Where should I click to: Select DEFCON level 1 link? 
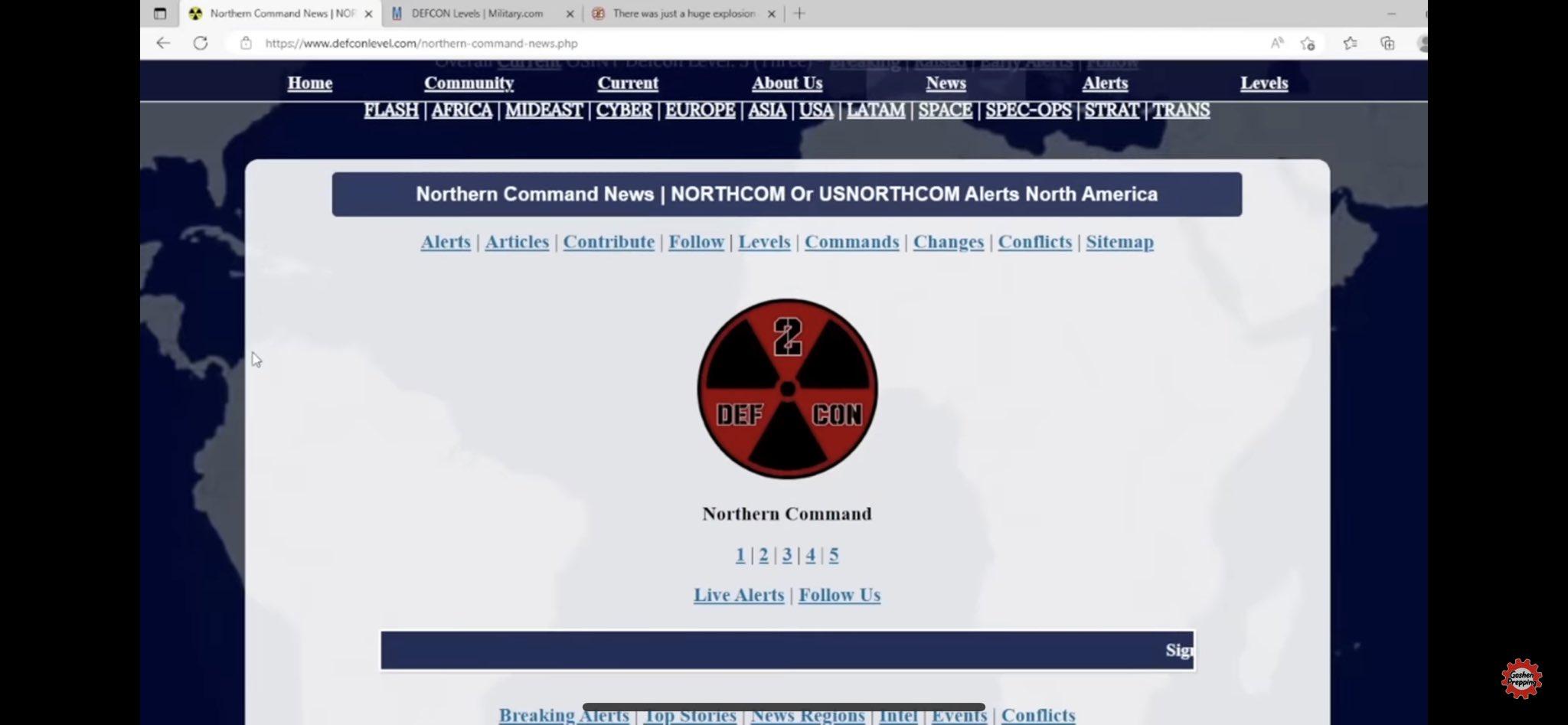point(740,555)
